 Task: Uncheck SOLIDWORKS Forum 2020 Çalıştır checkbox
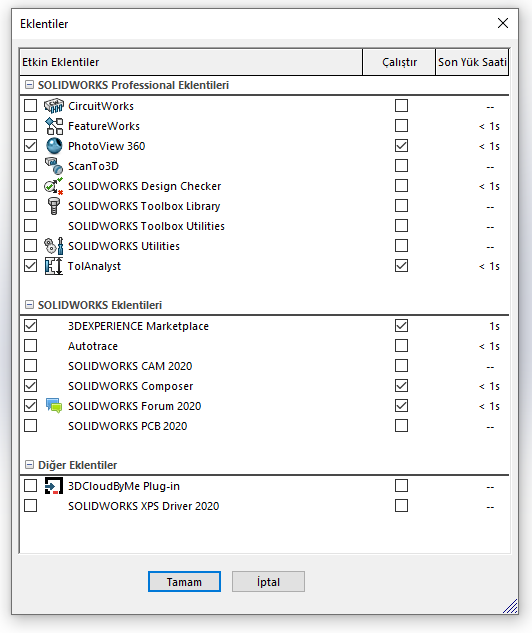click(x=401, y=406)
